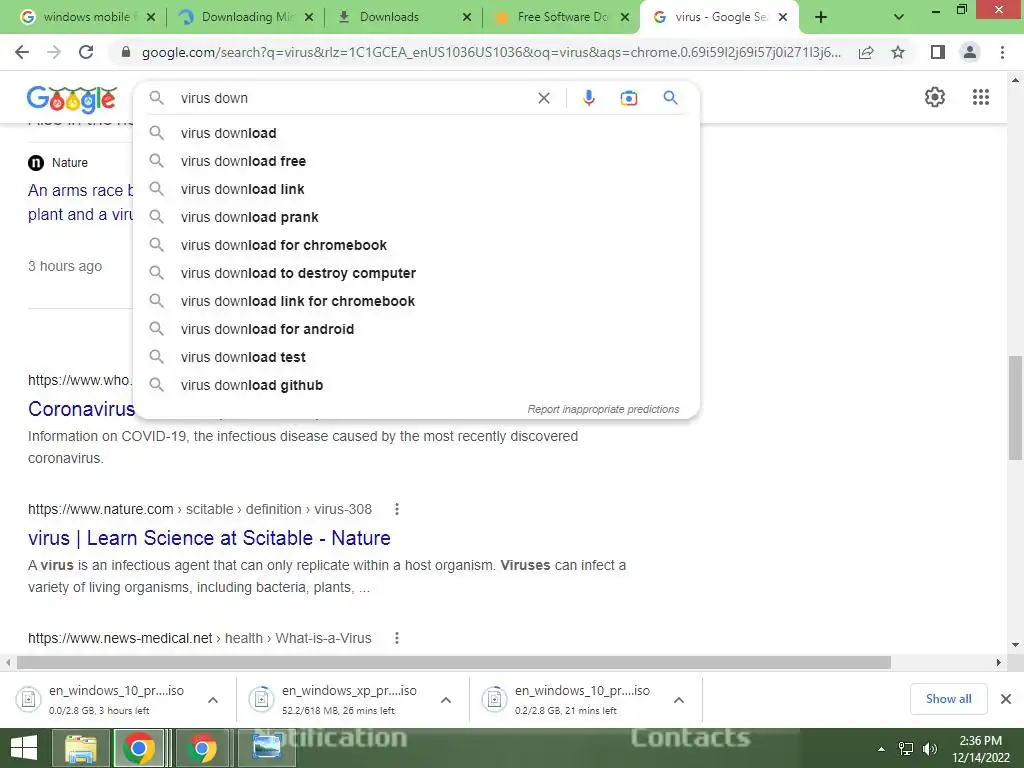The height and width of the screenshot is (768, 1024).
Task: Open the volume control in tray
Action: [x=930, y=749]
